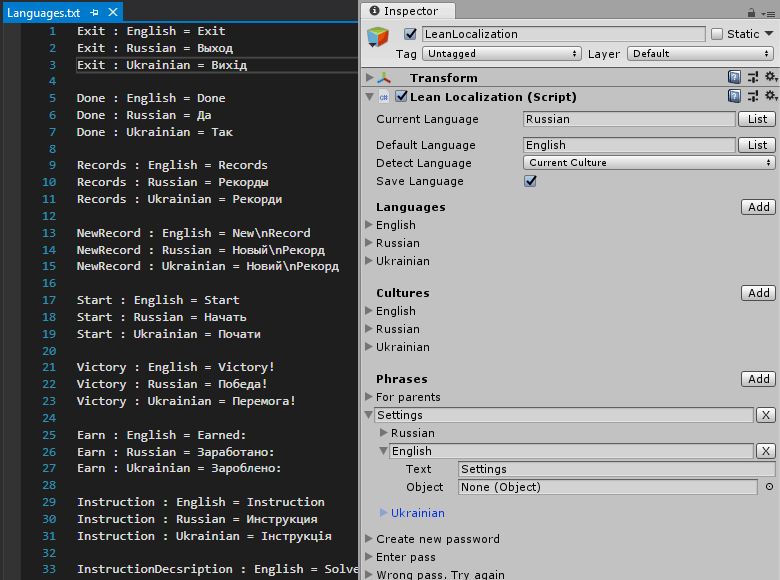780x580 pixels.
Task: Expand Ukrainian under Cultures
Action: [x=369, y=347]
